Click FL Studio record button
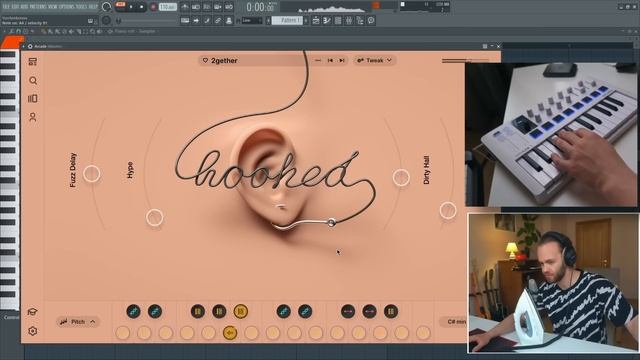 point(153,7)
